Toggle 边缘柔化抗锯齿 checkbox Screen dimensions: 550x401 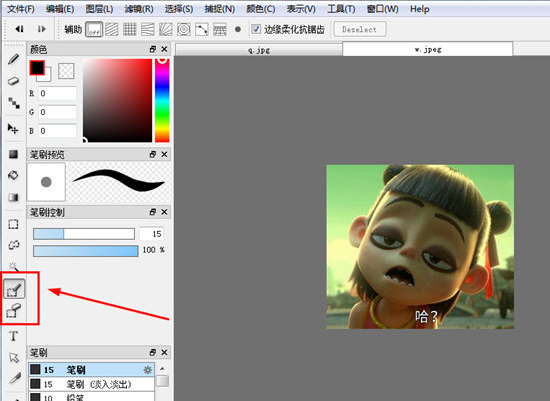[256, 29]
